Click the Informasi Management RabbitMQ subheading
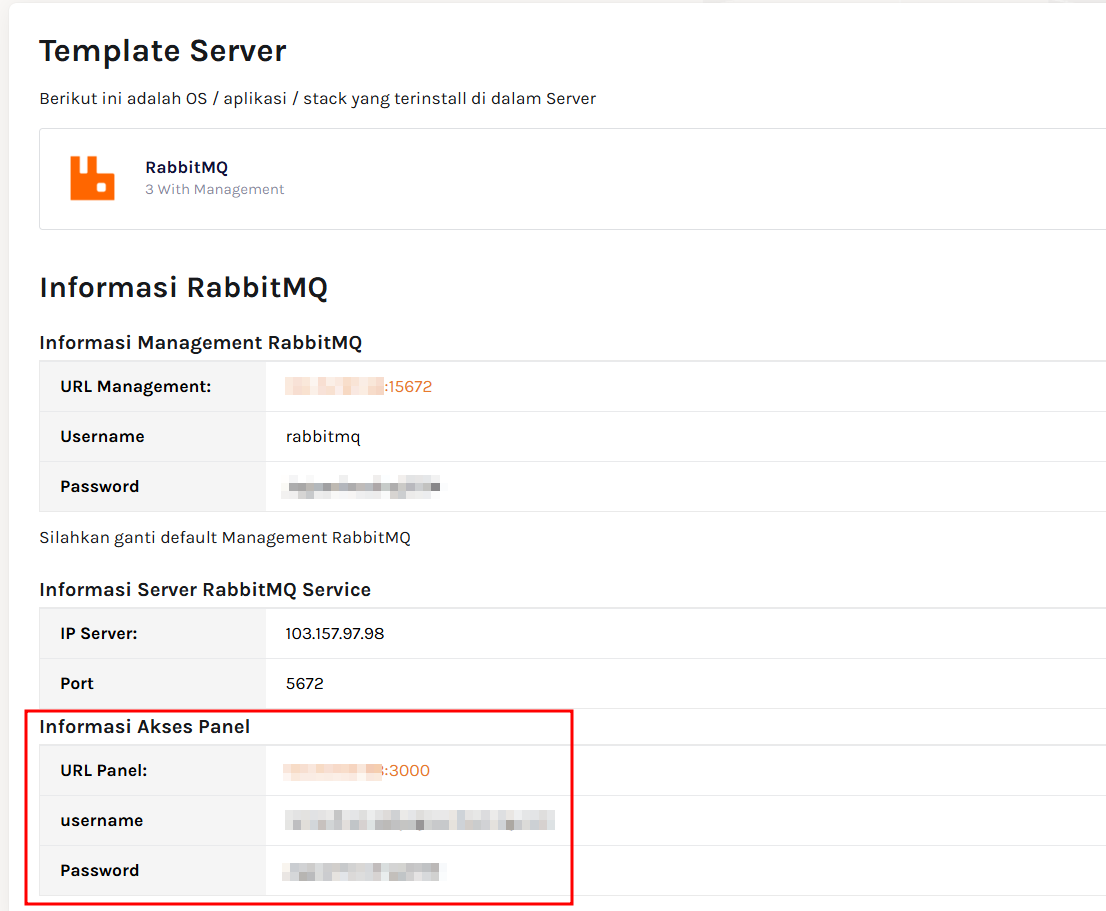Screen dimensions: 1106x911 (x=200, y=342)
